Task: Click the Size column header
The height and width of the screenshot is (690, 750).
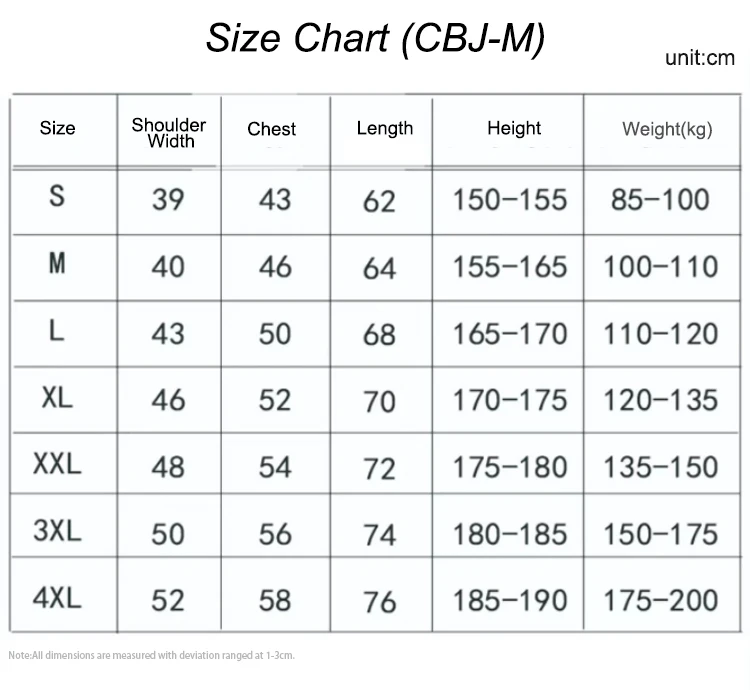Action: (x=57, y=129)
